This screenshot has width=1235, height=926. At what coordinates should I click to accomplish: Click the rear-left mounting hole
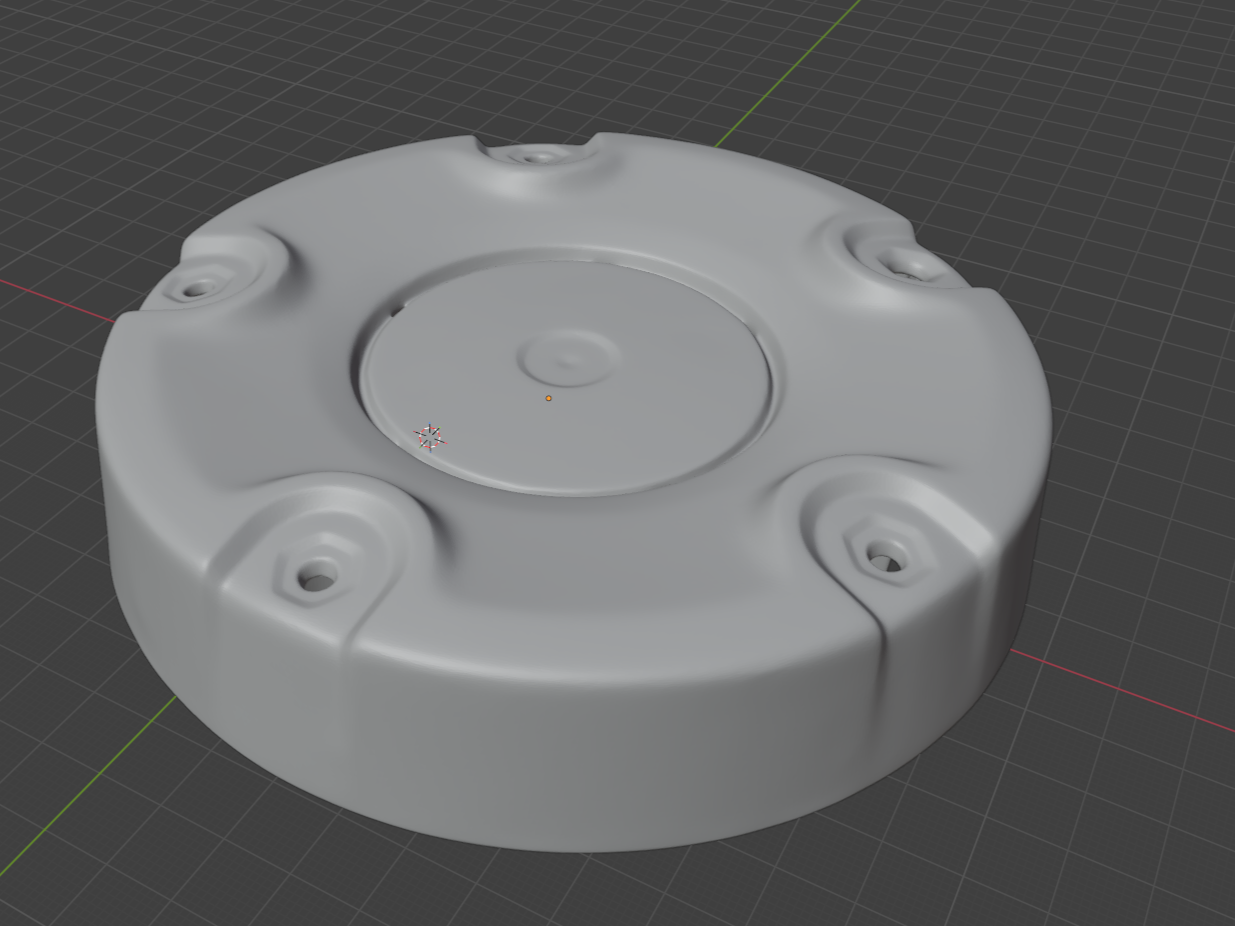point(199,289)
